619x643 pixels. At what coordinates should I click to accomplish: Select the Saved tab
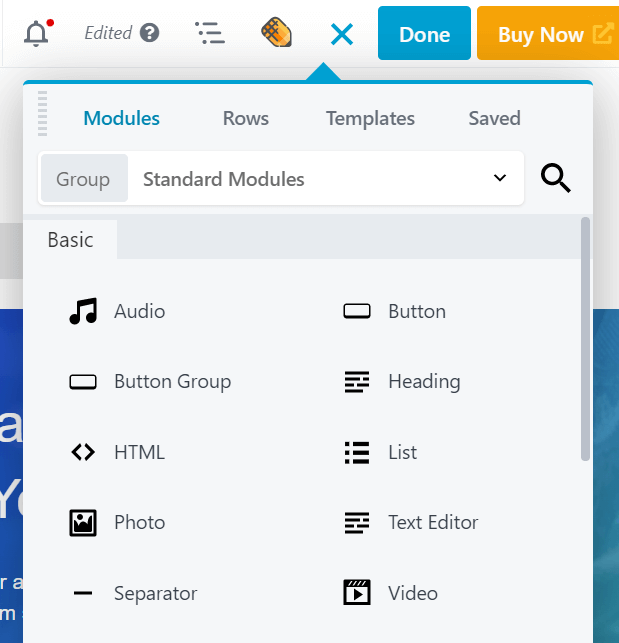click(x=494, y=118)
